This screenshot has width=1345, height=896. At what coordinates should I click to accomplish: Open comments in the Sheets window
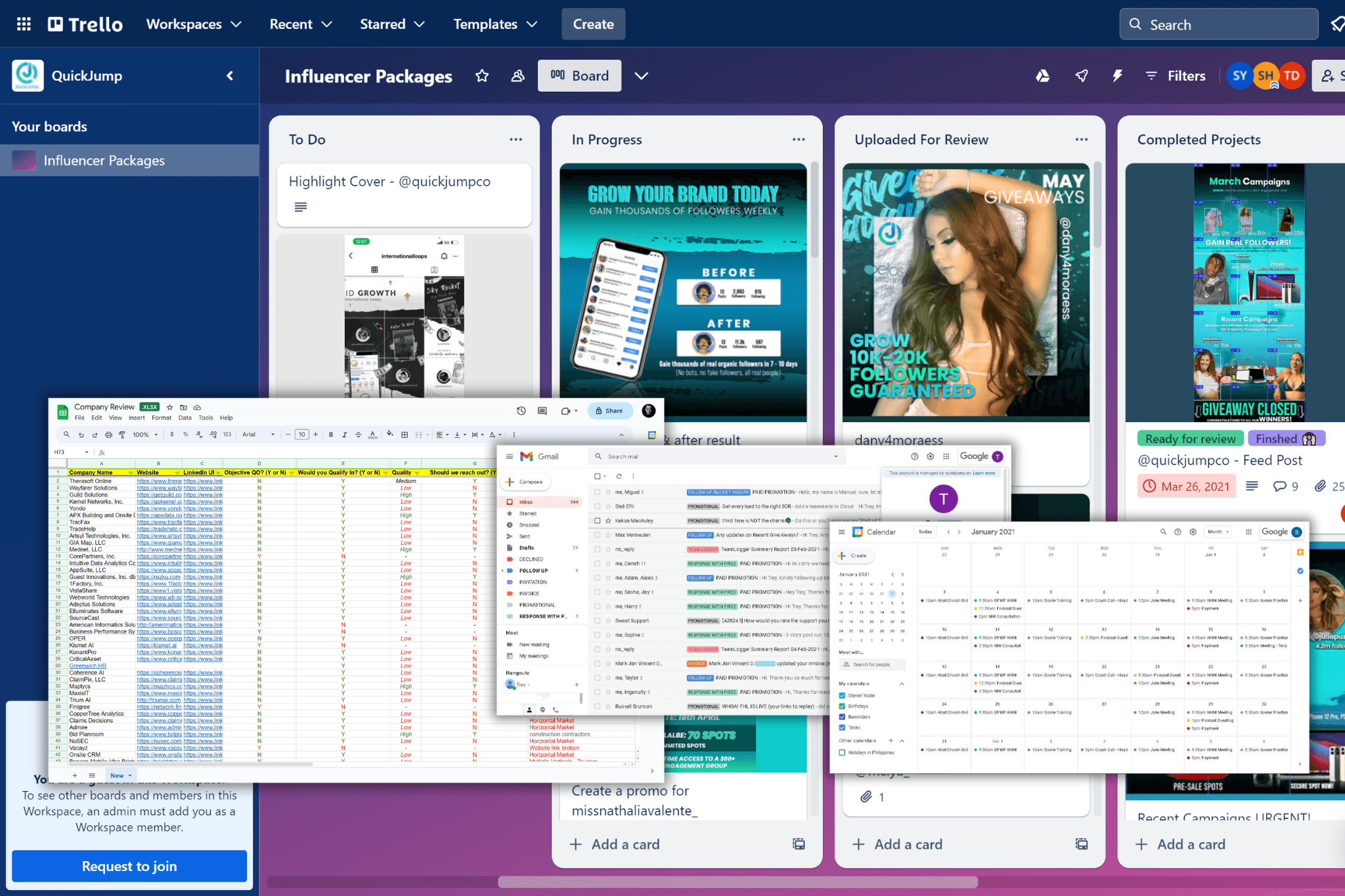pos(542,411)
